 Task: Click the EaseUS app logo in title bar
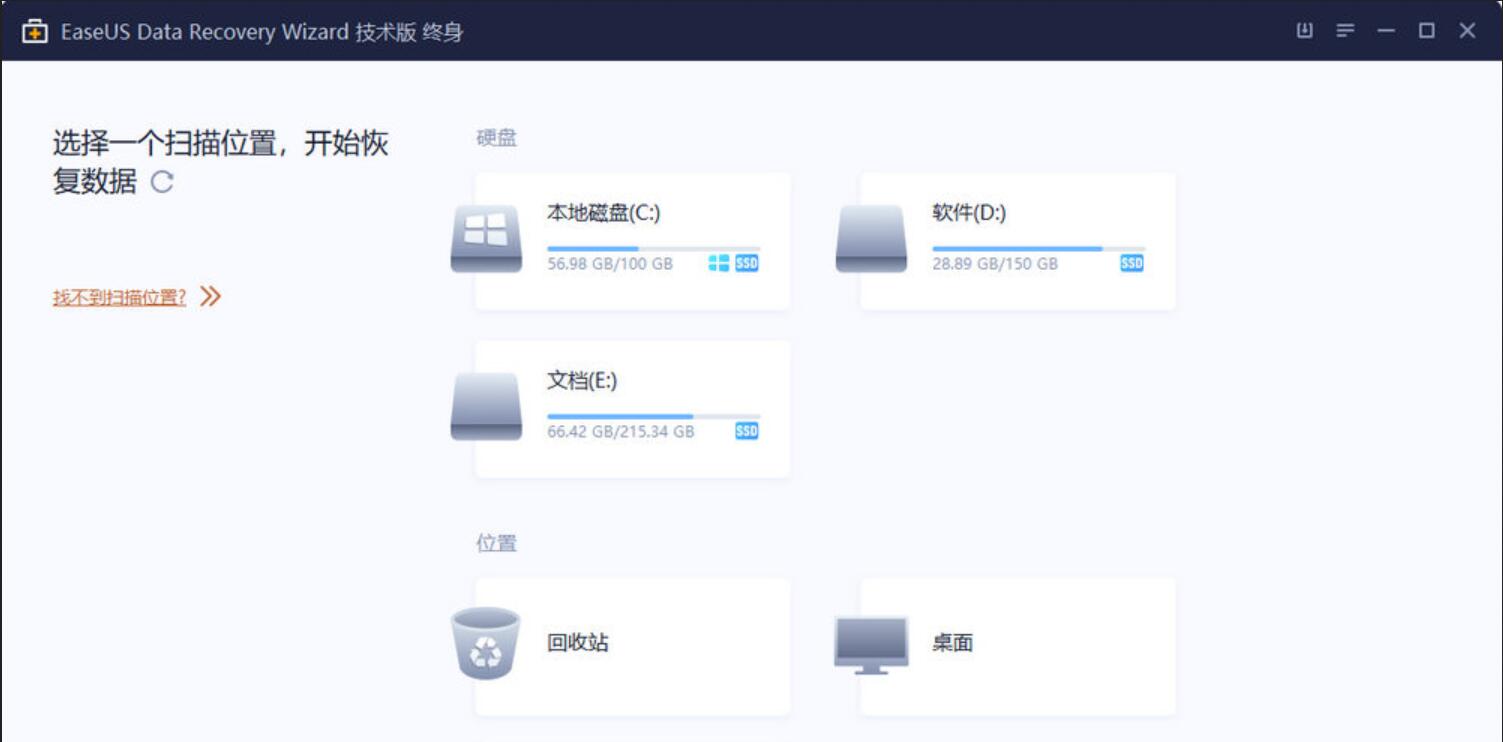35,31
